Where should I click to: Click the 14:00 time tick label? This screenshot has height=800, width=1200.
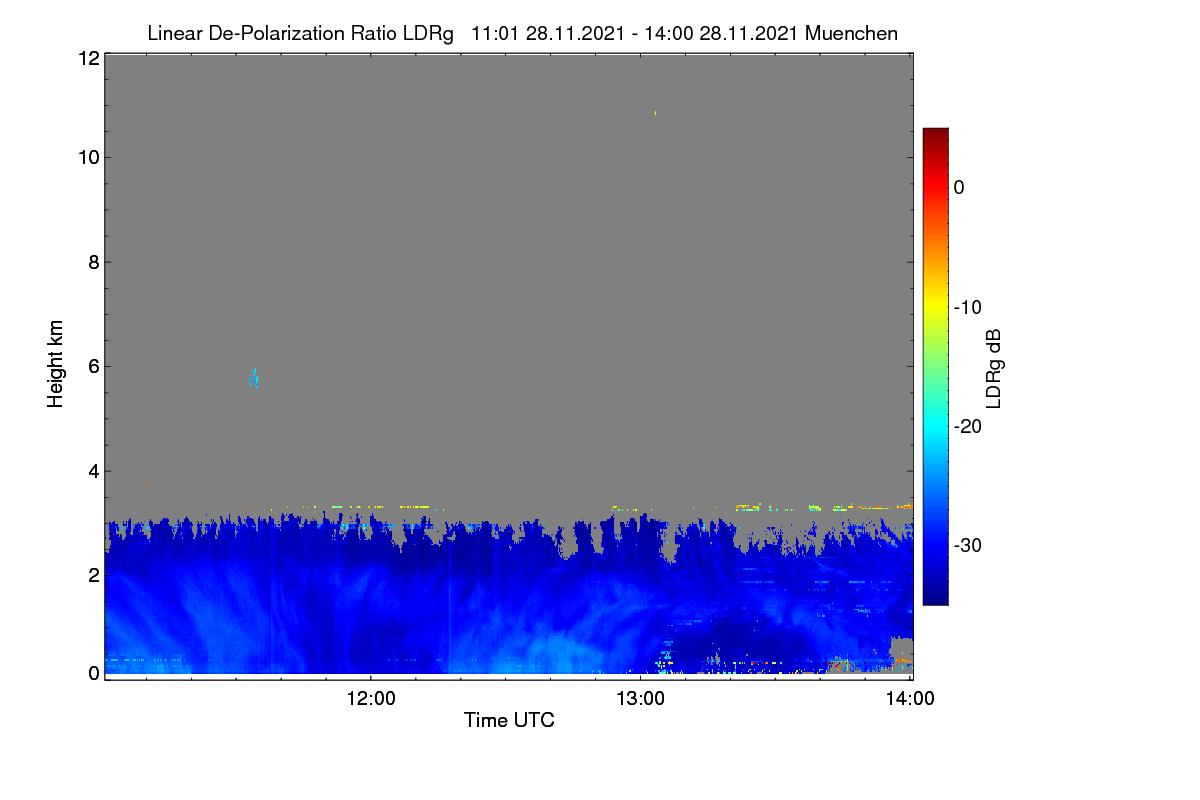click(910, 699)
